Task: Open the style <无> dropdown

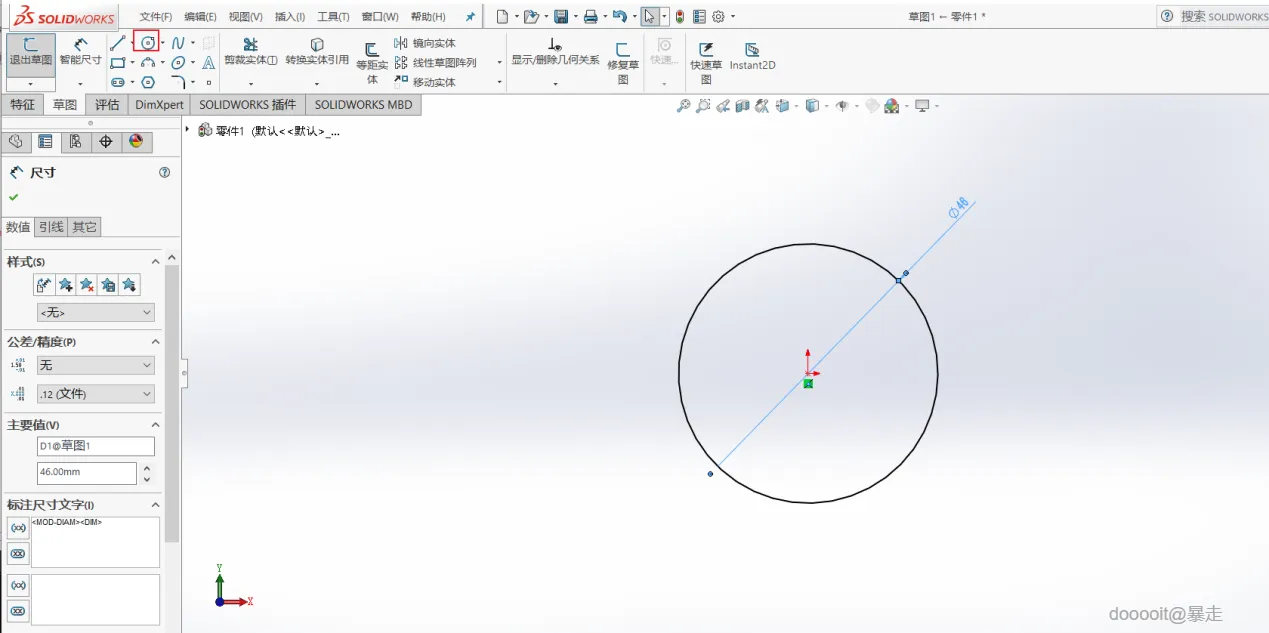Action: pos(96,313)
